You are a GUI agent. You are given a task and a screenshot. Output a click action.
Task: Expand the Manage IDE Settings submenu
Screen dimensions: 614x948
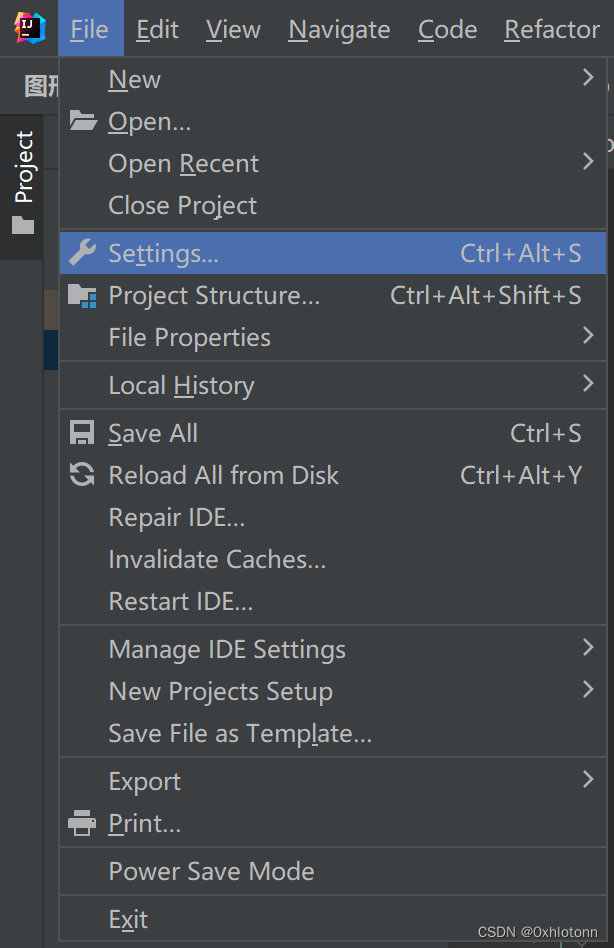pyautogui.click(x=588, y=648)
